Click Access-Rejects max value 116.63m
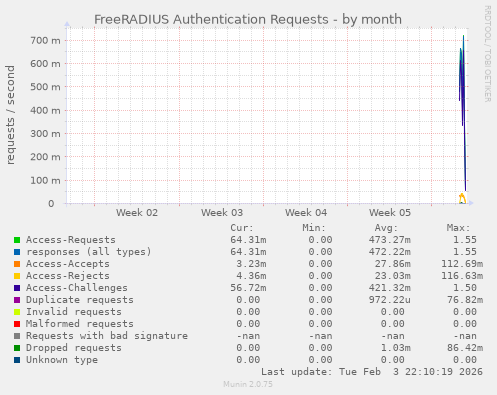 (462, 276)
